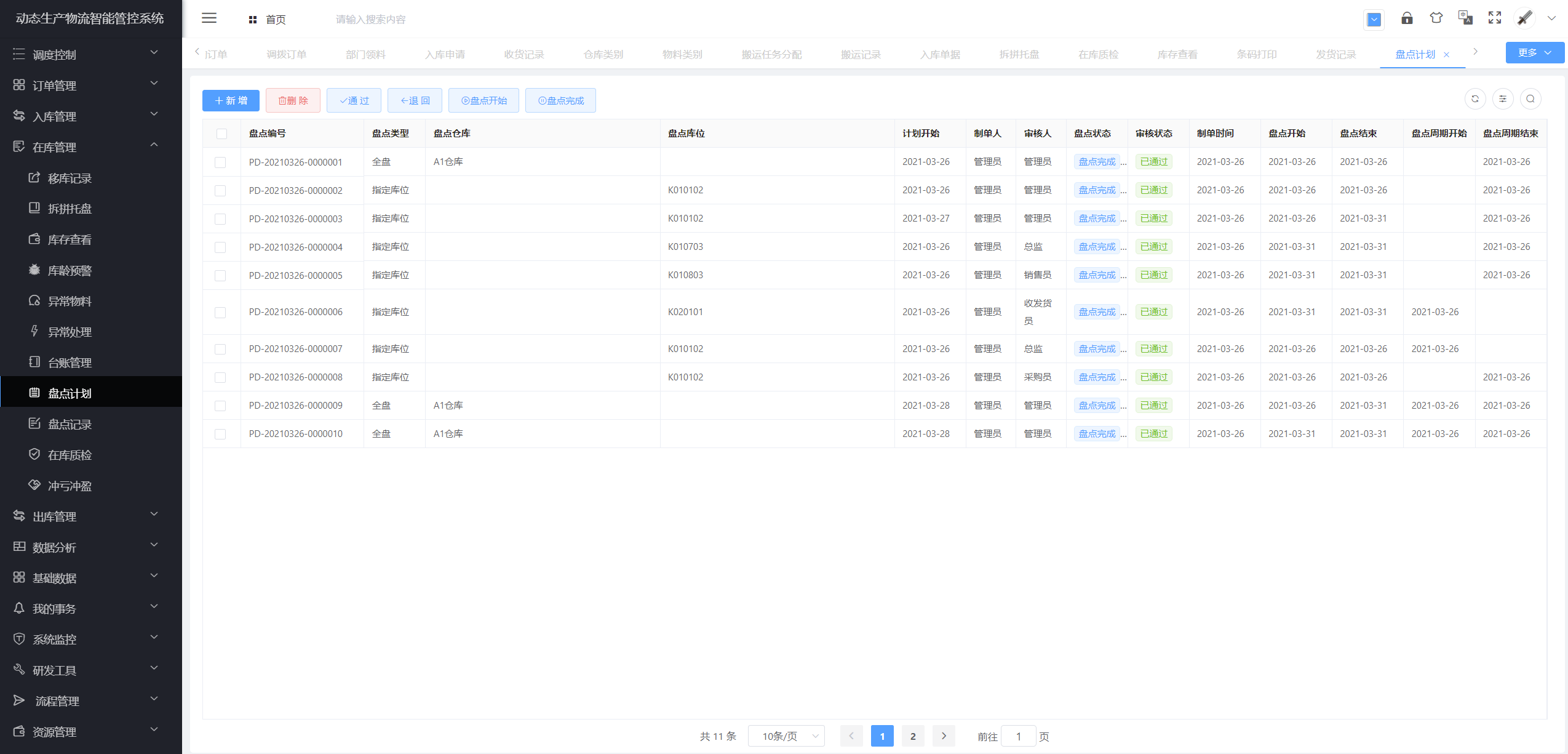Click the 删除 button
The image size is (1568, 754).
coord(293,100)
